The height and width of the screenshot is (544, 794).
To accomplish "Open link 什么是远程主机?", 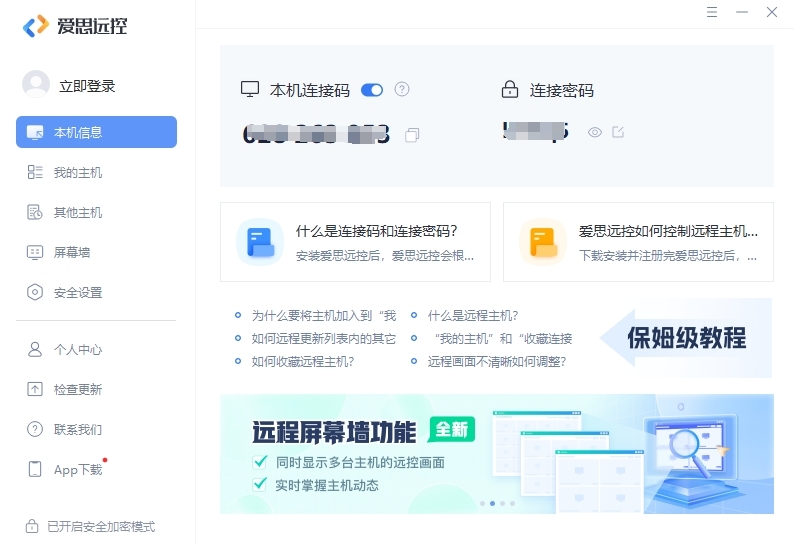I will [x=473, y=316].
